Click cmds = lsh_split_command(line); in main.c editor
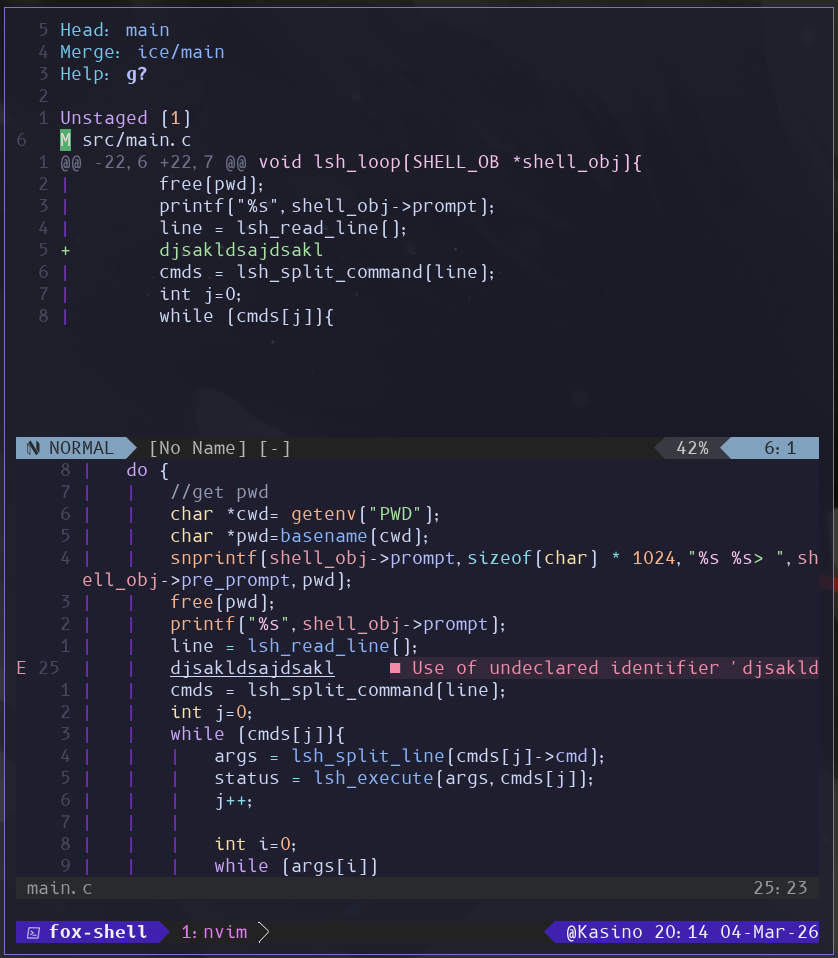The height and width of the screenshot is (958, 838). (338, 690)
